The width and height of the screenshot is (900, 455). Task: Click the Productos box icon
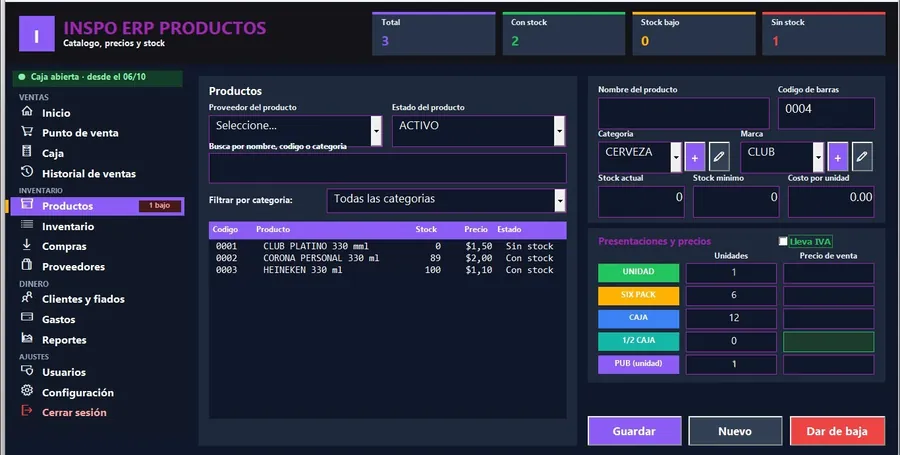tap(27, 204)
